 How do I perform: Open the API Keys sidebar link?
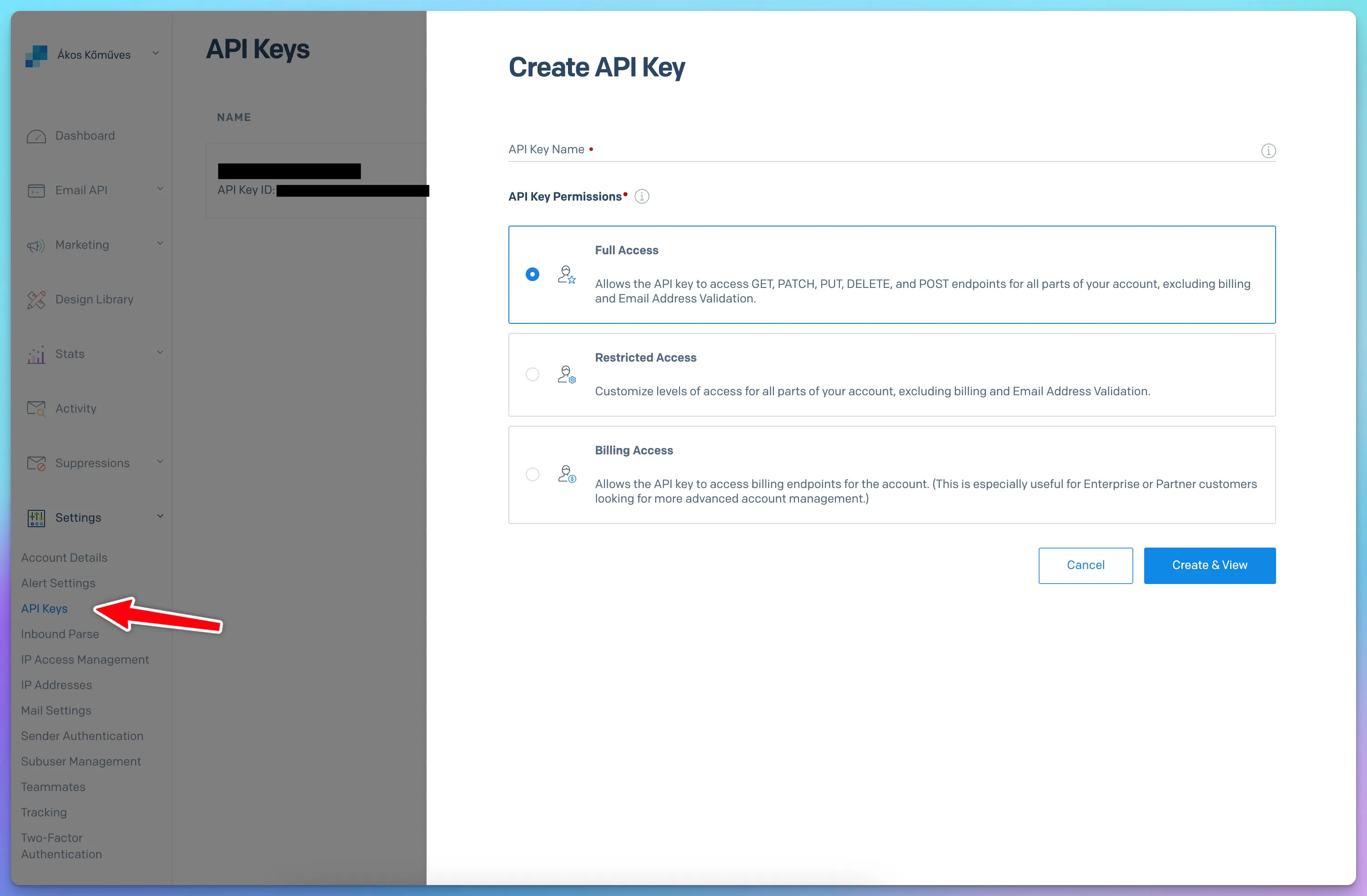coord(44,608)
